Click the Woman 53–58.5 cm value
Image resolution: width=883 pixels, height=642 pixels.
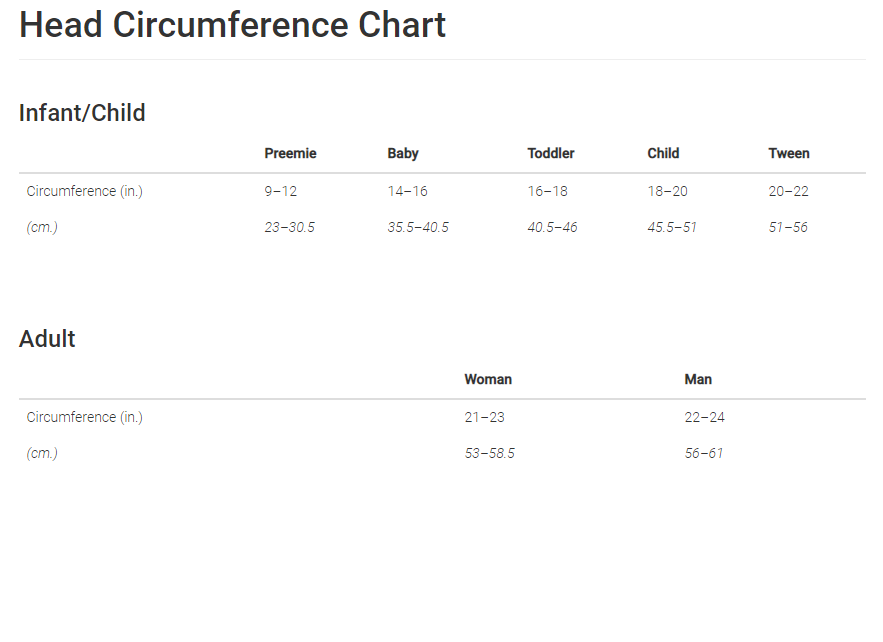pos(490,453)
